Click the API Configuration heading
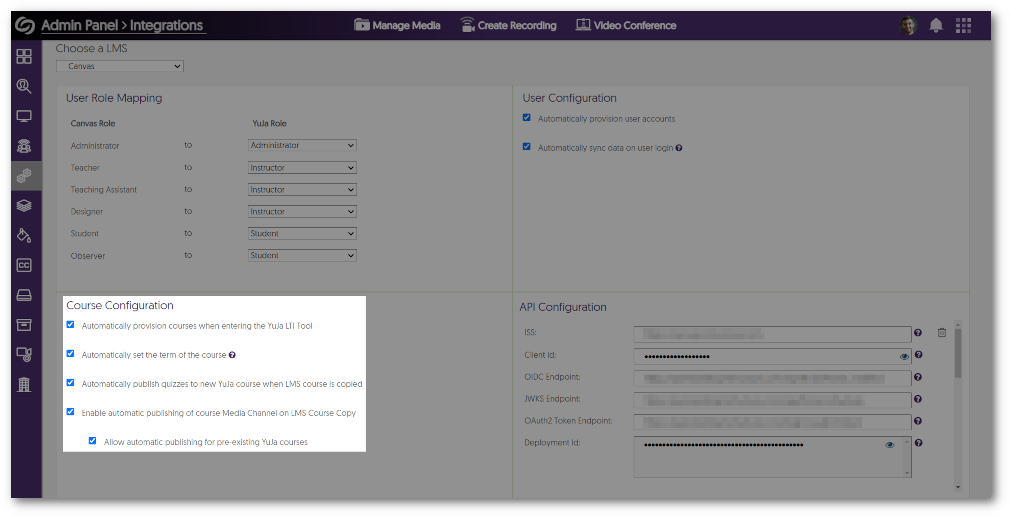 point(563,307)
